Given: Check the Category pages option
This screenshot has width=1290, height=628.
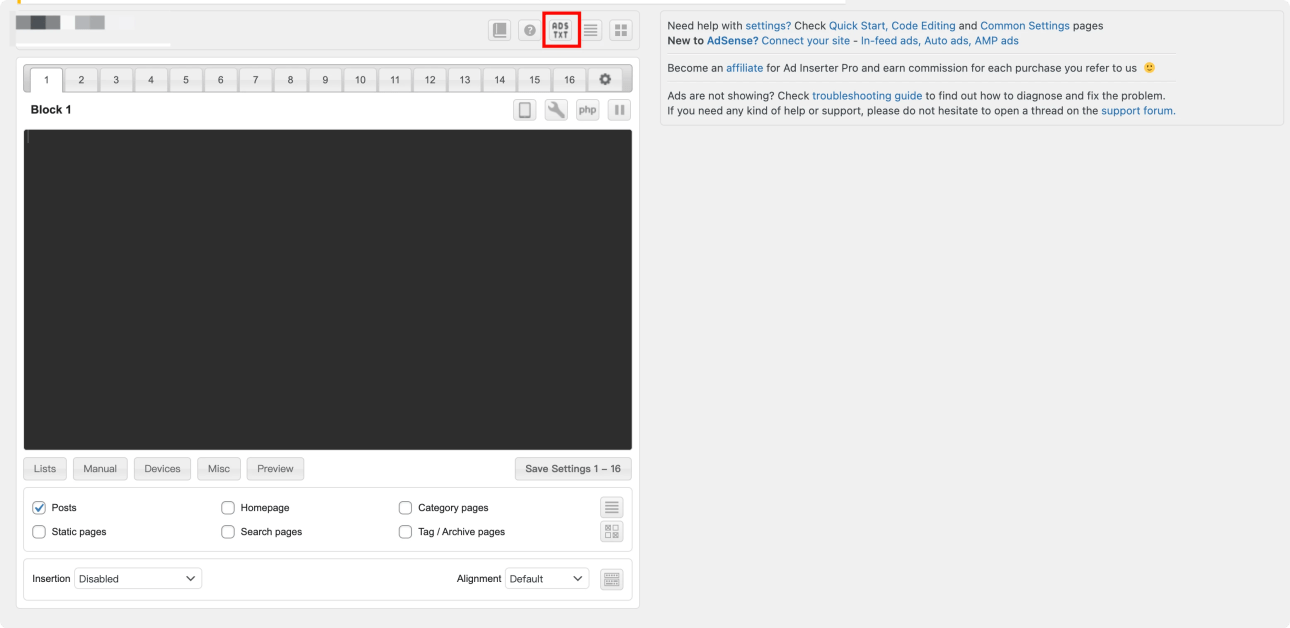Looking at the screenshot, I should pyautogui.click(x=406, y=508).
